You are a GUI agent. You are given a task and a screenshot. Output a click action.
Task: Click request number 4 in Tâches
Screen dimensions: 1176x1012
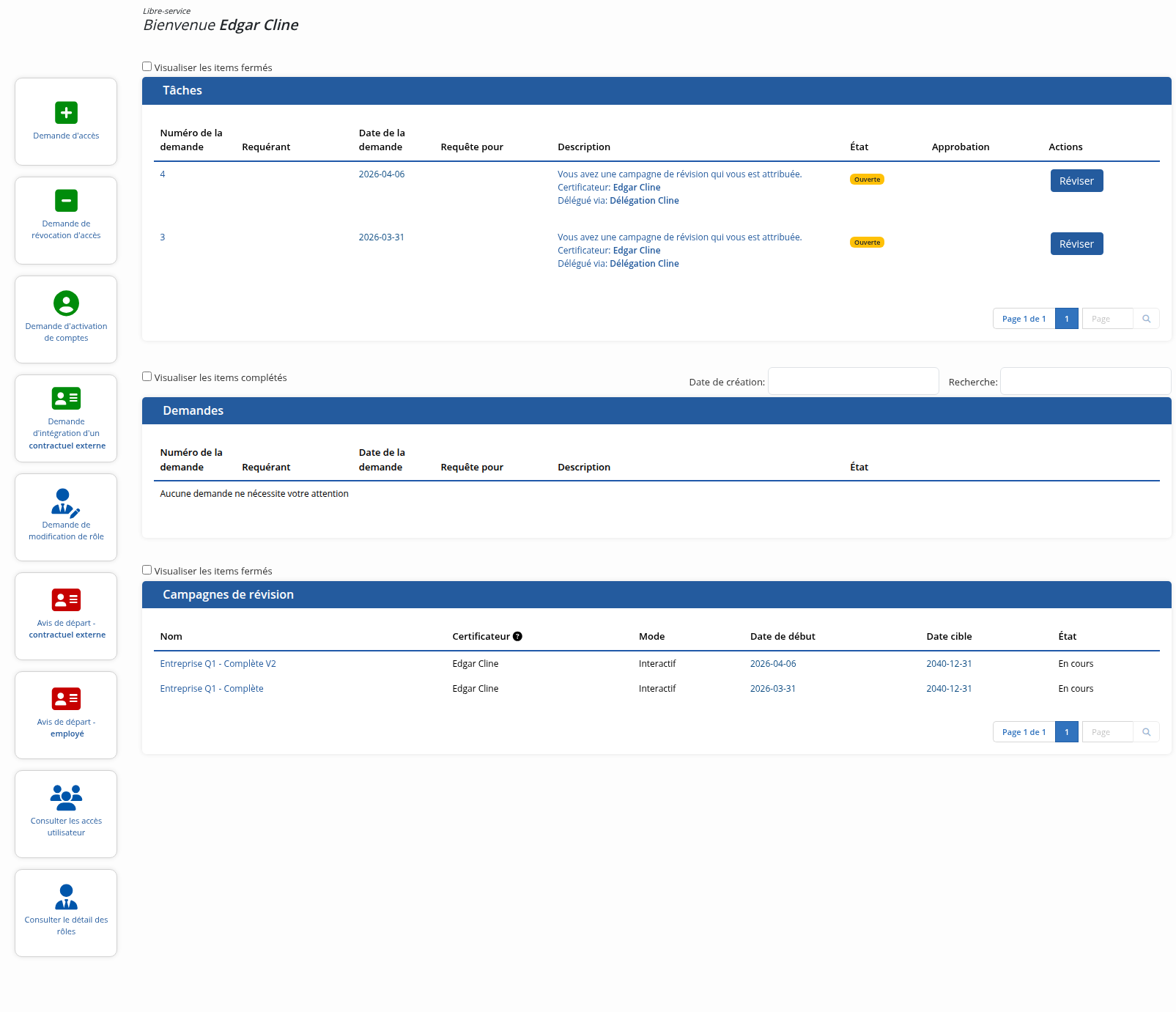click(163, 174)
